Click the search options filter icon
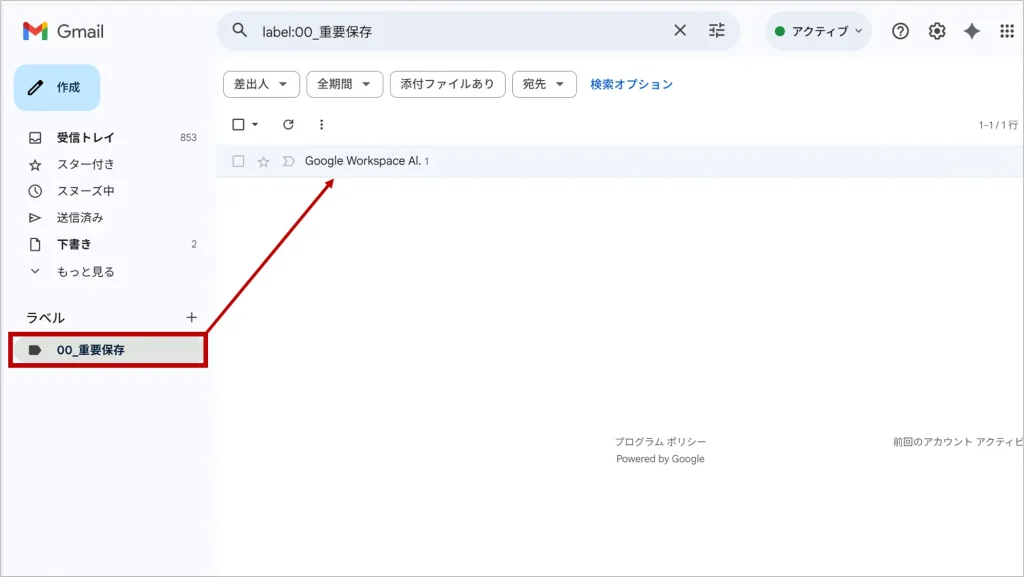Image resolution: width=1024 pixels, height=577 pixels. [x=716, y=31]
